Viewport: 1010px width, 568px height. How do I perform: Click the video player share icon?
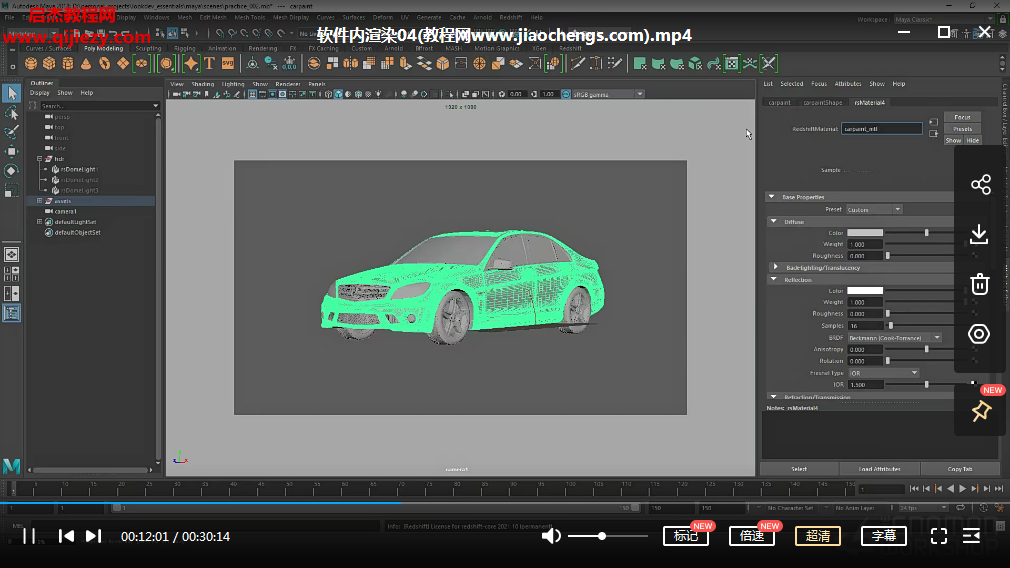coord(980,184)
